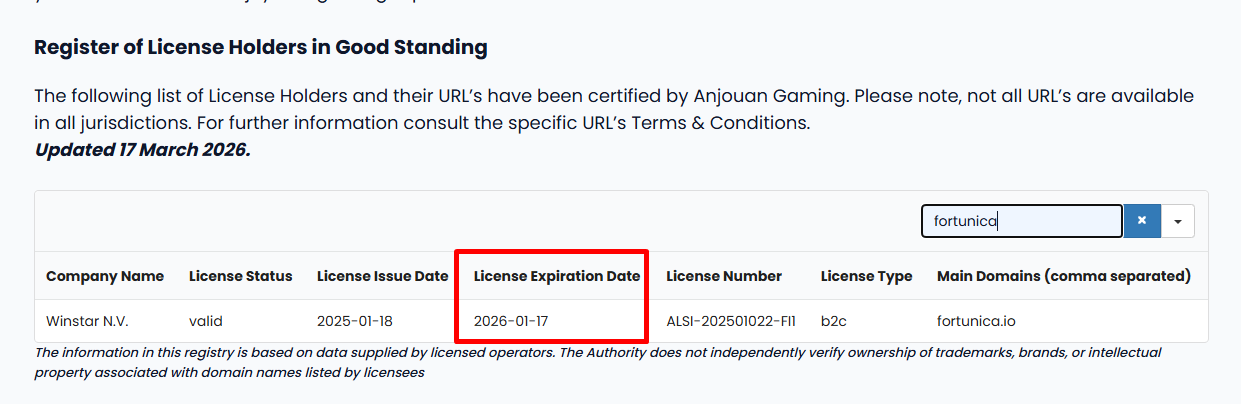Screen dimensions: 1241x404
Task: Click the "Register of License Holders" heading
Action: pos(261,47)
